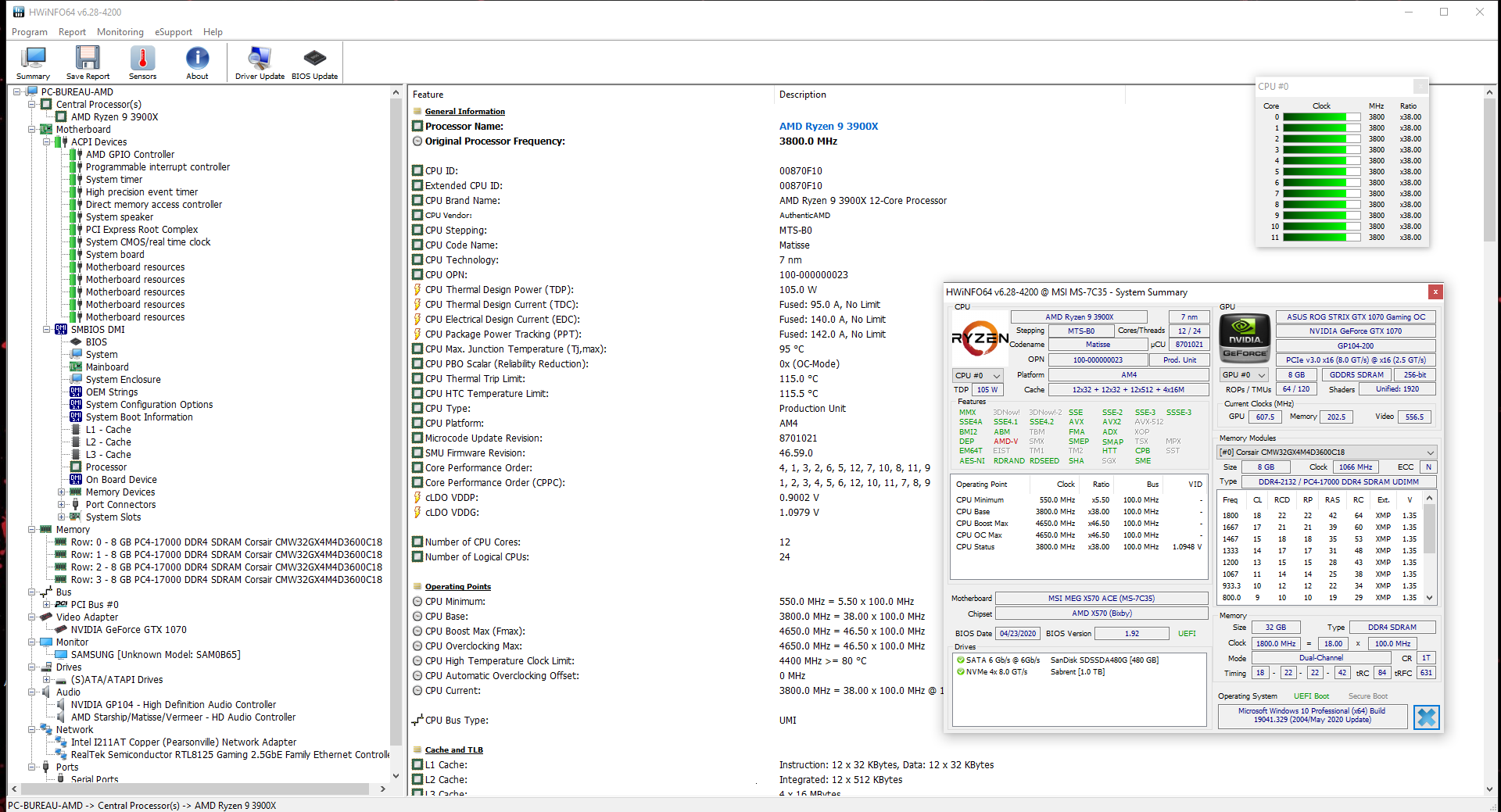
Task: Click the details pane vertical scrollbar
Action: (1490, 441)
